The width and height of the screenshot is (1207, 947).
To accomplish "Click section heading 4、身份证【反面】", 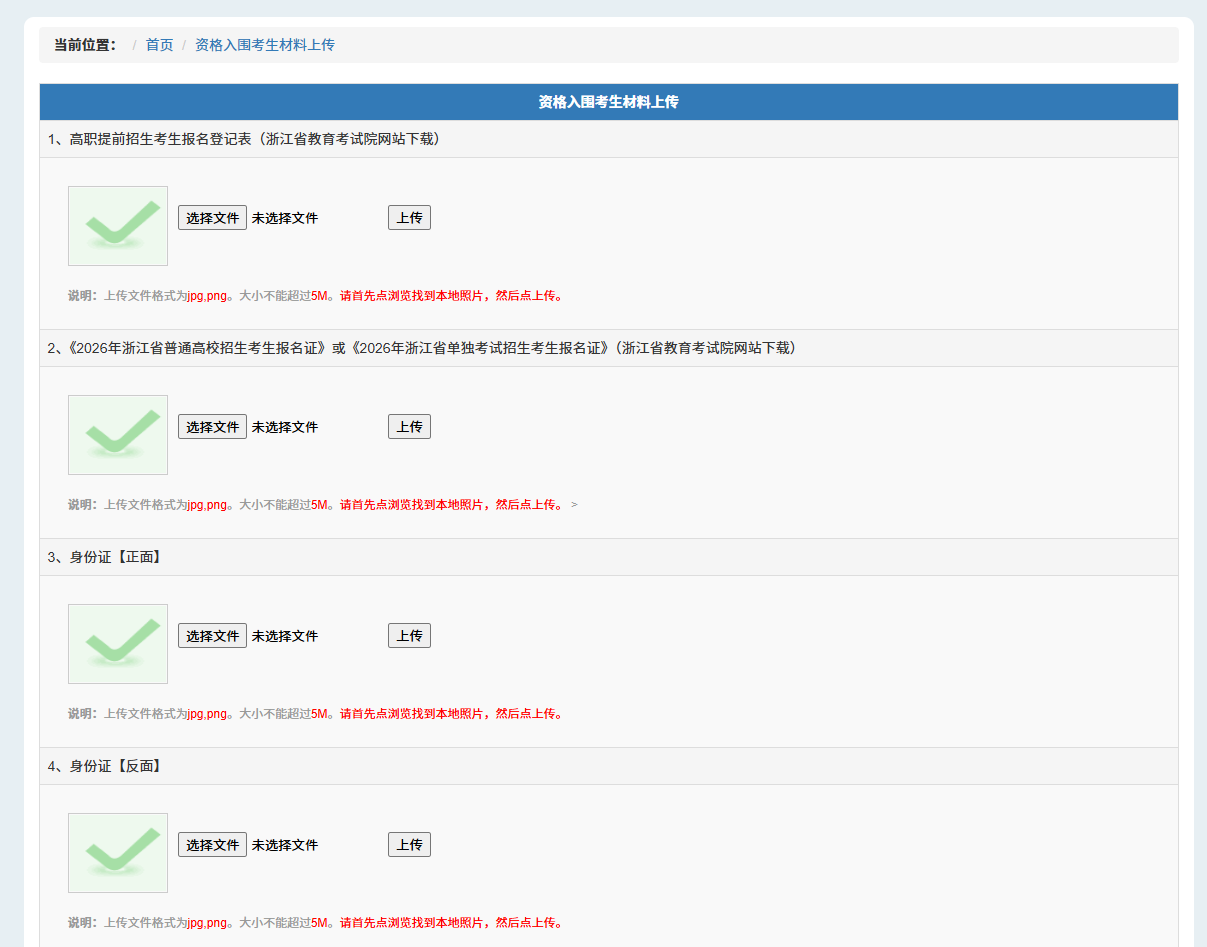I will pyautogui.click(x=106, y=766).
